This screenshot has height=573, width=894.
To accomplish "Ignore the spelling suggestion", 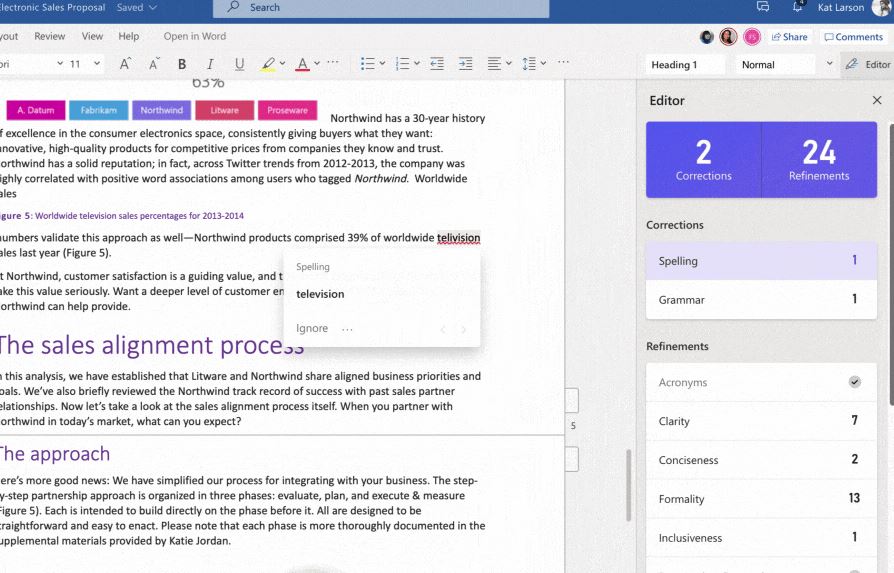I will [312, 328].
